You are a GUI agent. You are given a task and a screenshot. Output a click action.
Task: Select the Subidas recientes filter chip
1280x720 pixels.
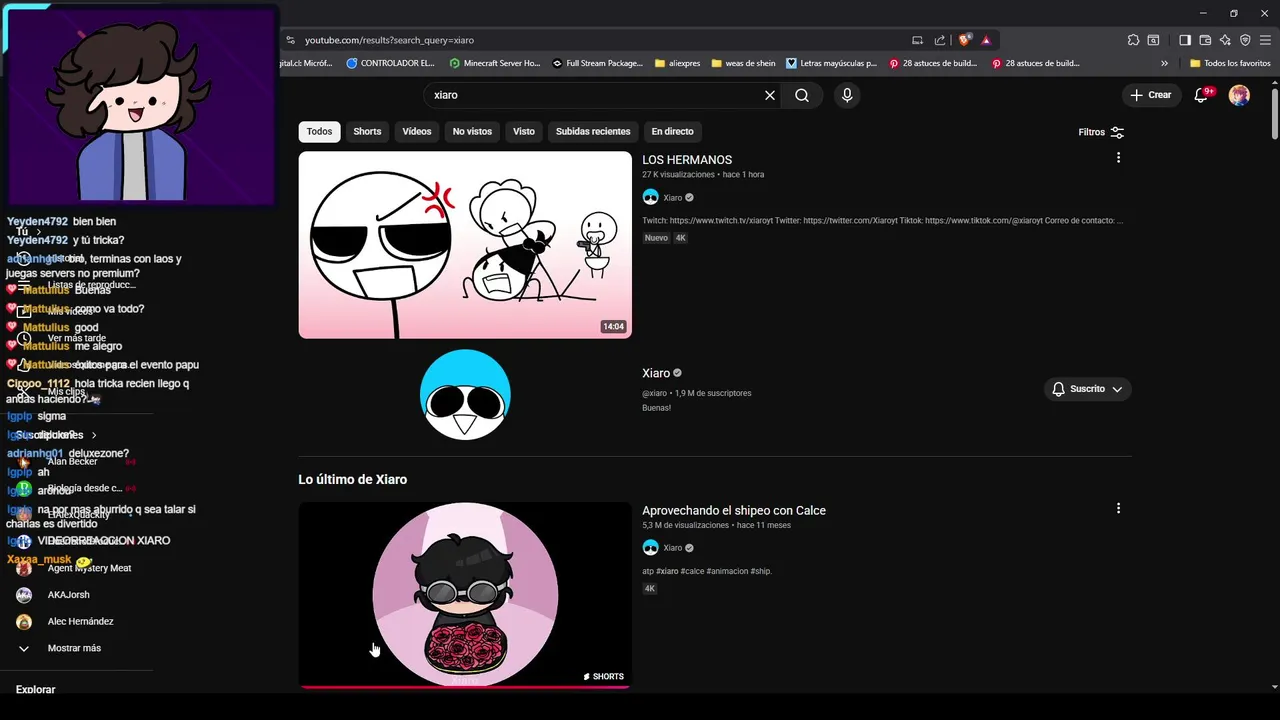(593, 132)
